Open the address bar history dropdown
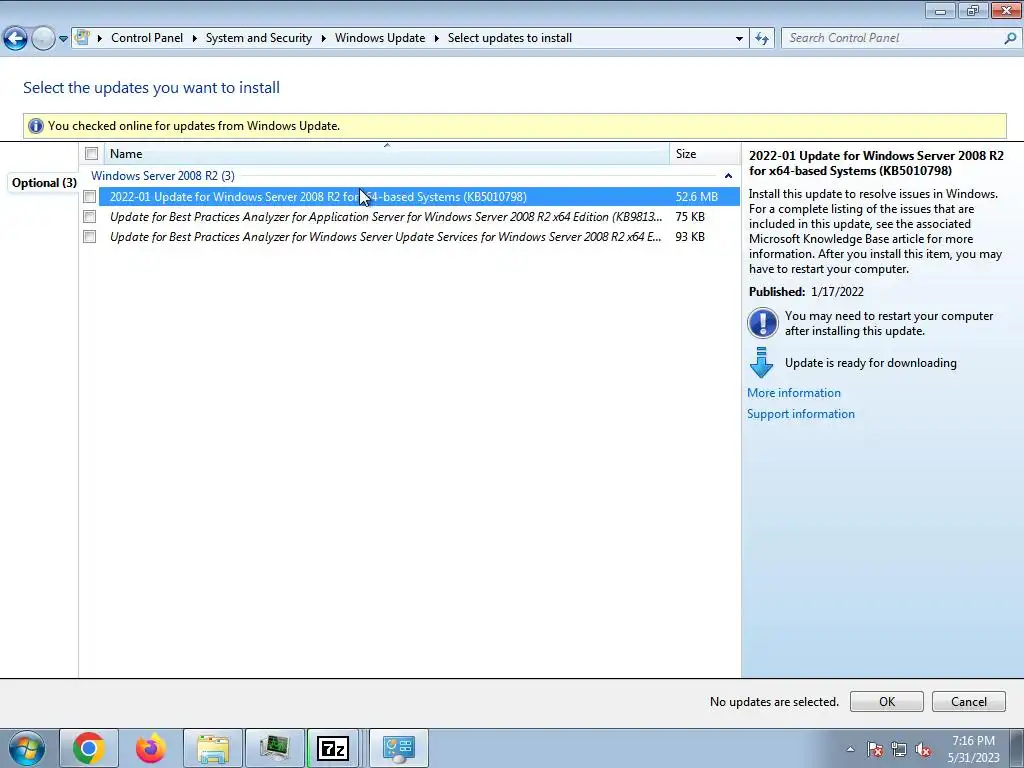Image resolution: width=1024 pixels, height=768 pixels. tap(739, 38)
